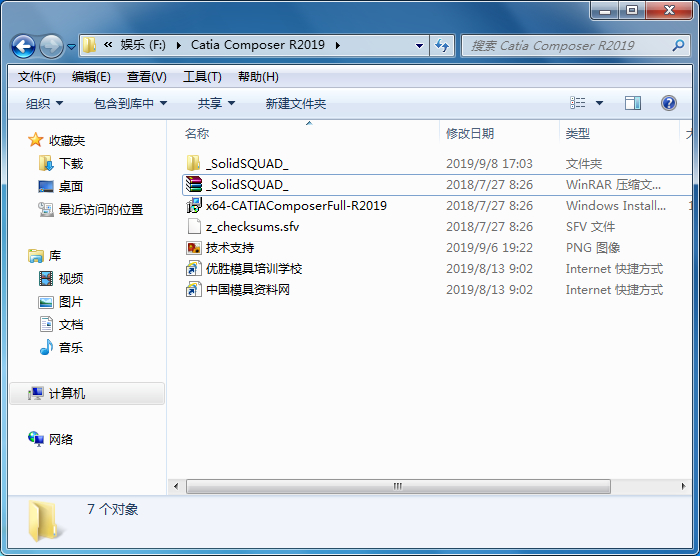Click the 计算机 monitor icon

coord(36,393)
